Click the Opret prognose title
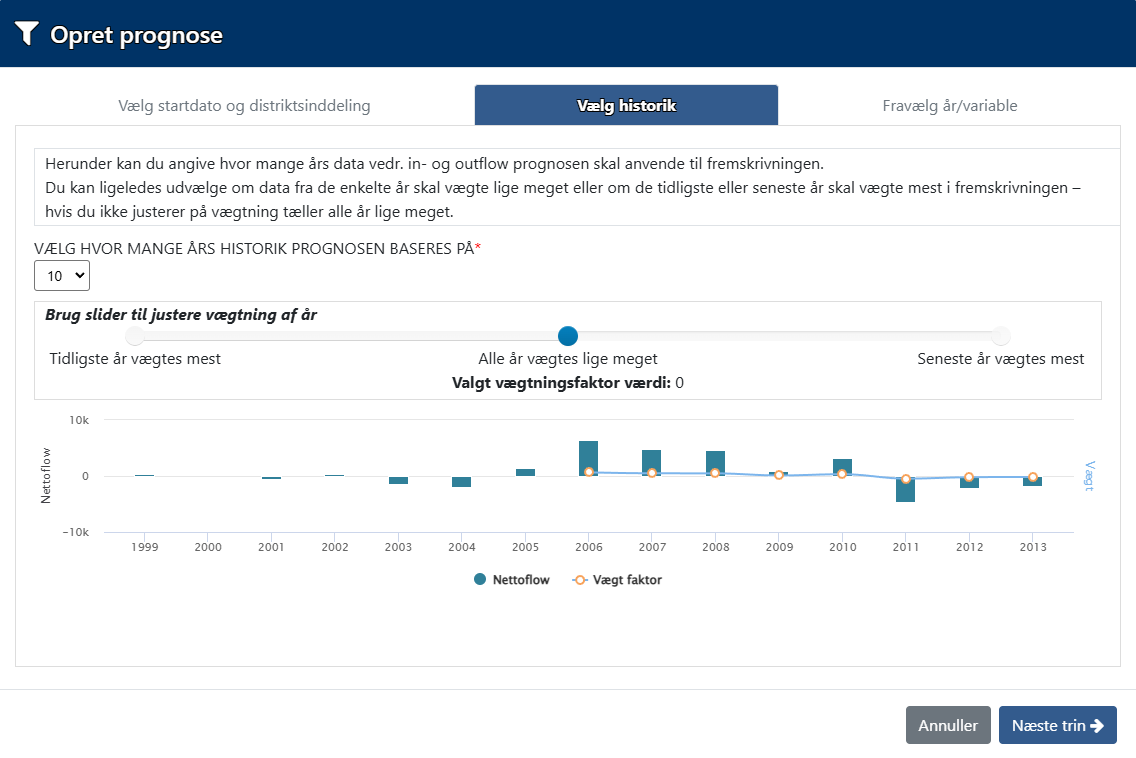This screenshot has height=758, width=1136. [x=136, y=35]
